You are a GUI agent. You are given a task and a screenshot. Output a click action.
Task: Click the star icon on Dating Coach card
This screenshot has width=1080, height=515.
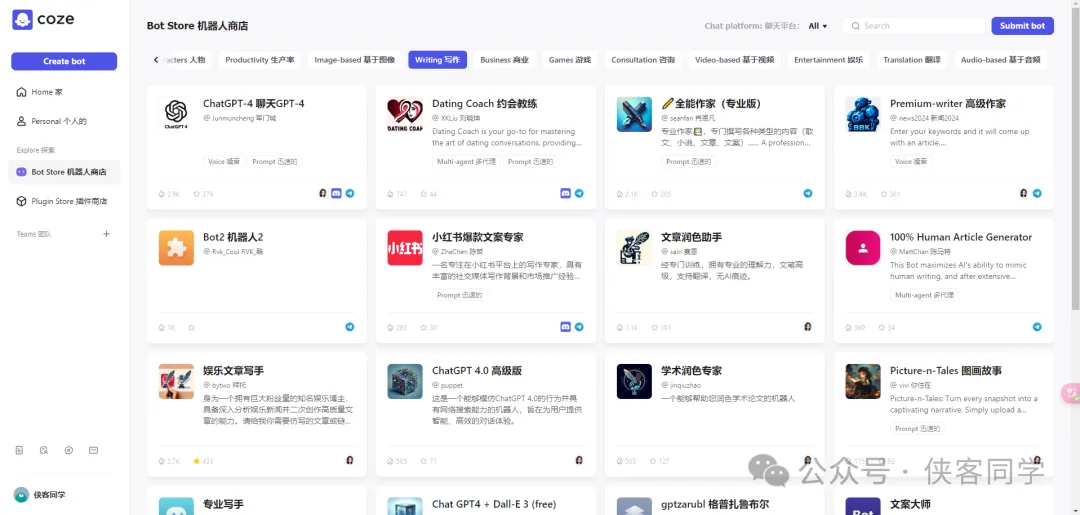coord(424,194)
